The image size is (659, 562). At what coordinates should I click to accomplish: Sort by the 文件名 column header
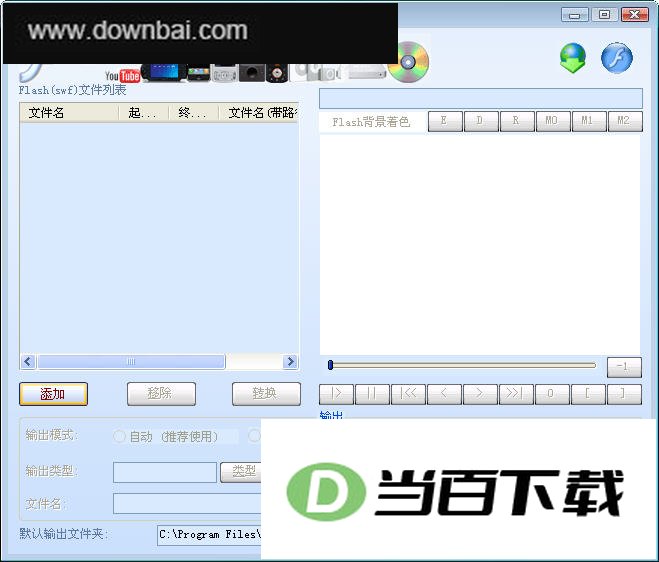click(x=69, y=113)
